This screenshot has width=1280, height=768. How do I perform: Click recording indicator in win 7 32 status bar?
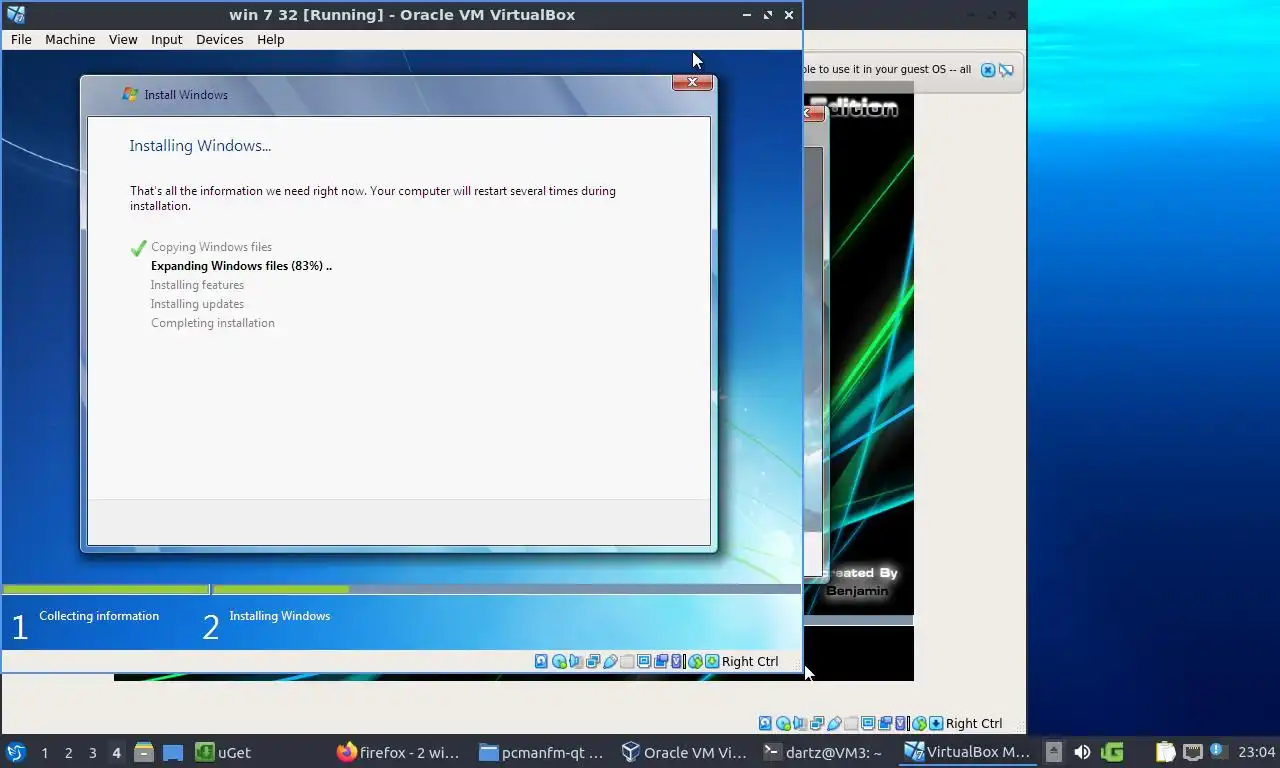661,661
